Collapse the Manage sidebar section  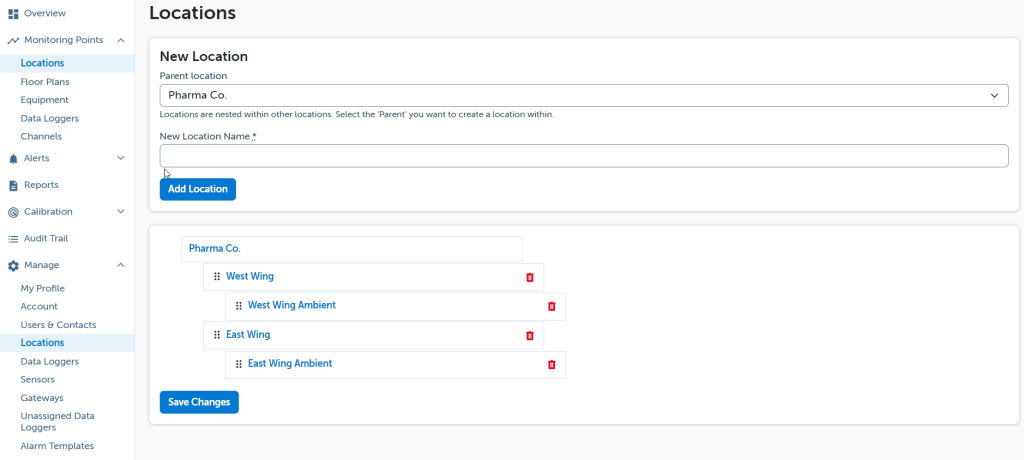click(120, 265)
